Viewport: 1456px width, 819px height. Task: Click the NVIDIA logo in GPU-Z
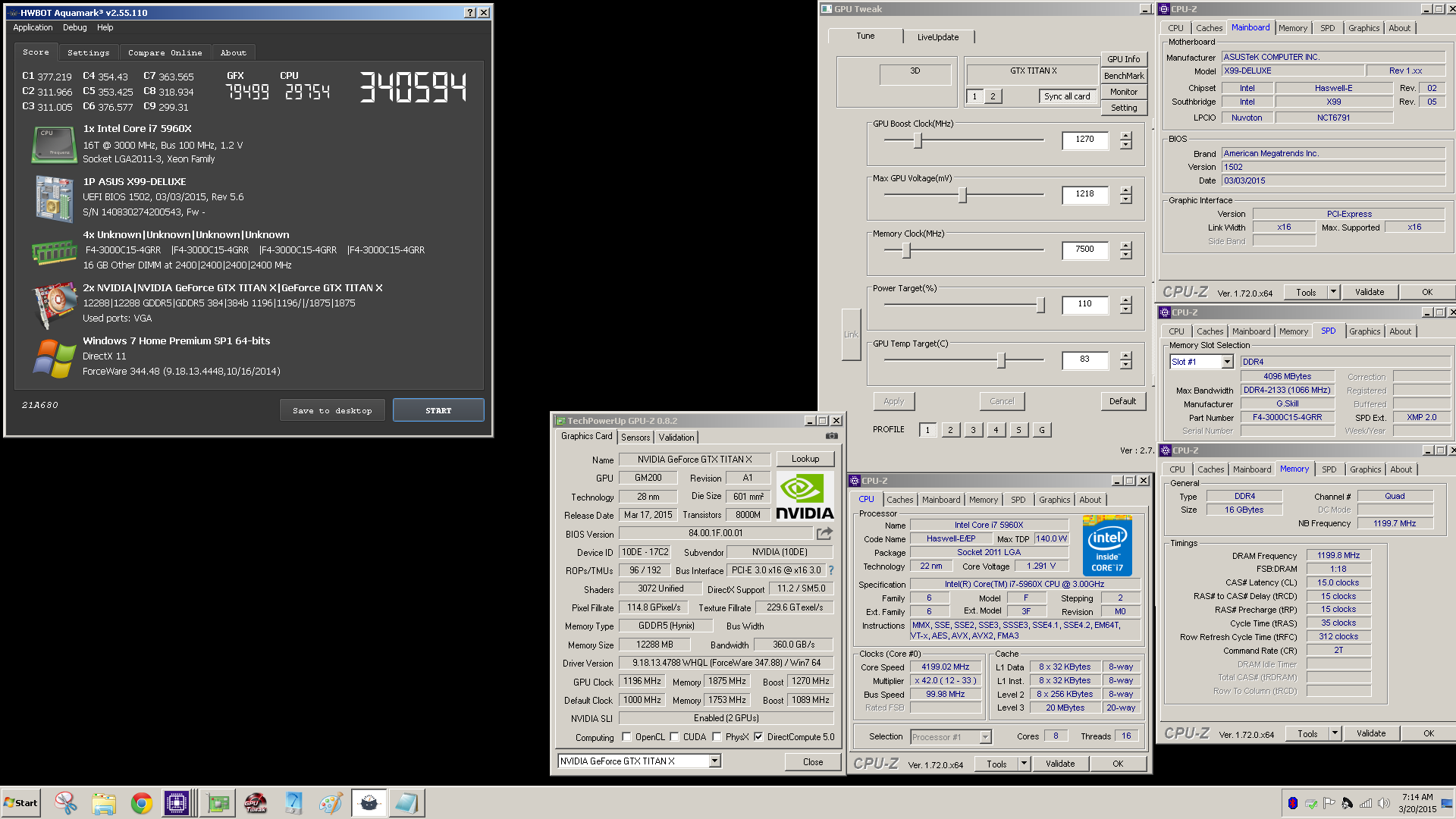805,496
